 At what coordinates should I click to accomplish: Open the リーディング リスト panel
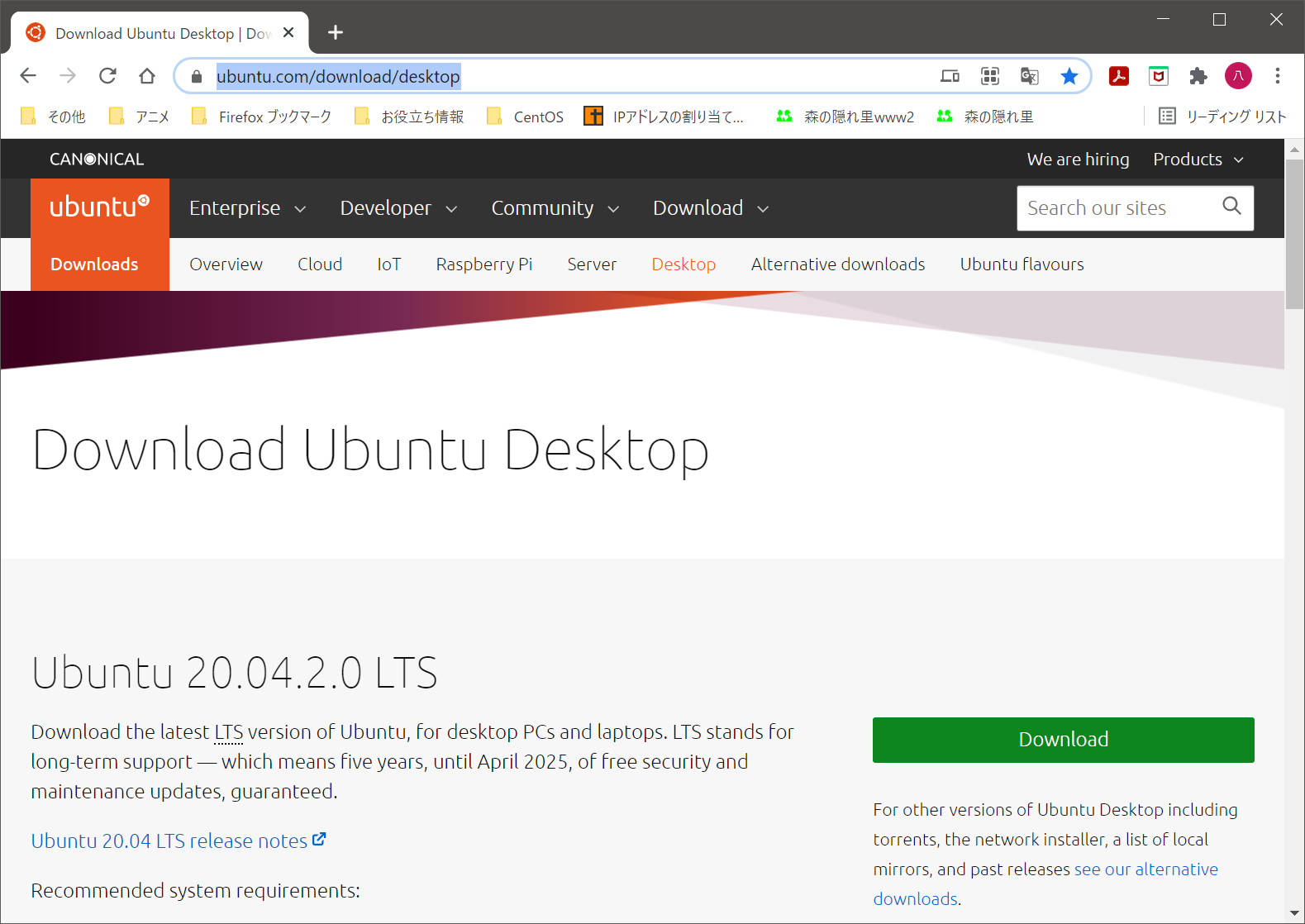[1222, 117]
